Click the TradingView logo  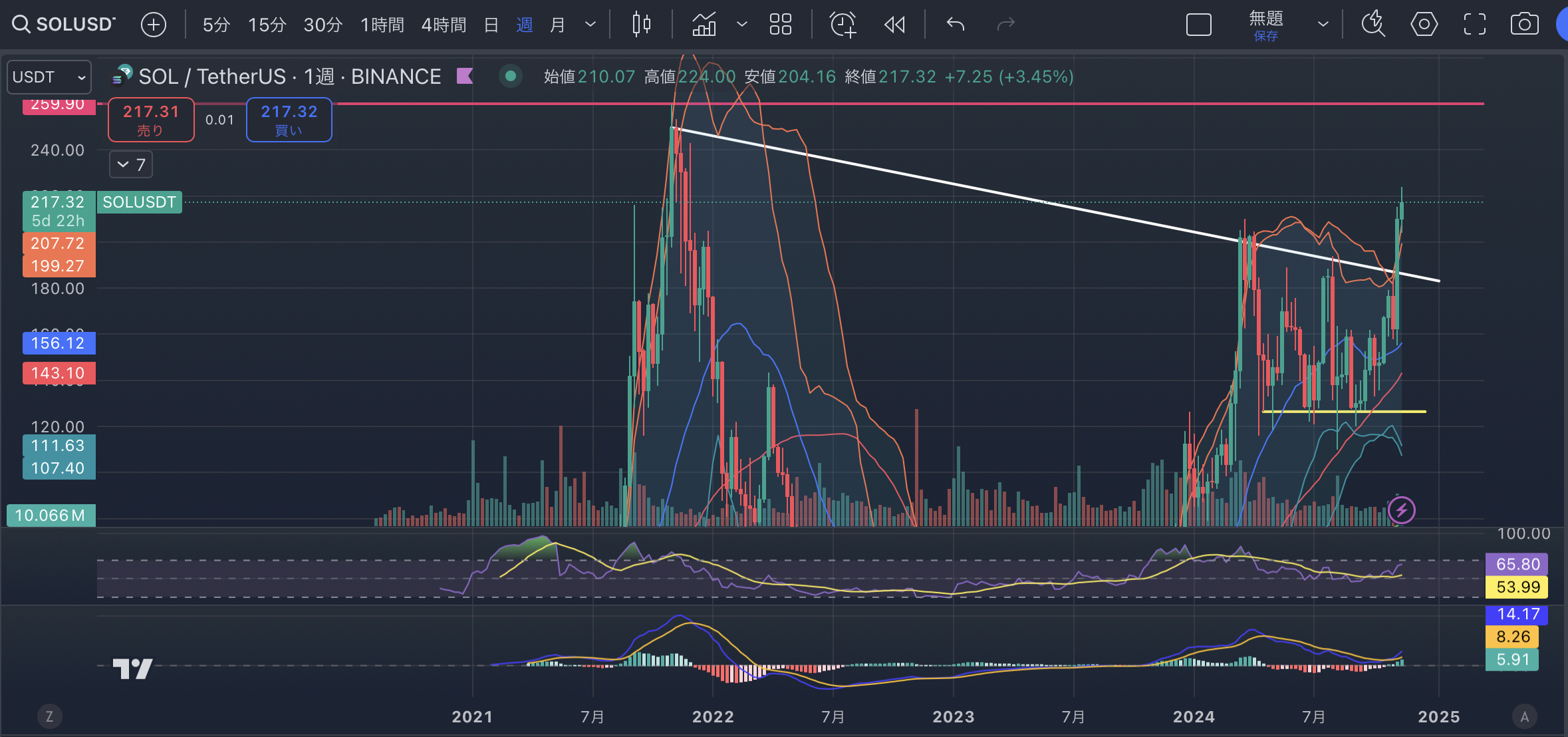click(x=132, y=668)
